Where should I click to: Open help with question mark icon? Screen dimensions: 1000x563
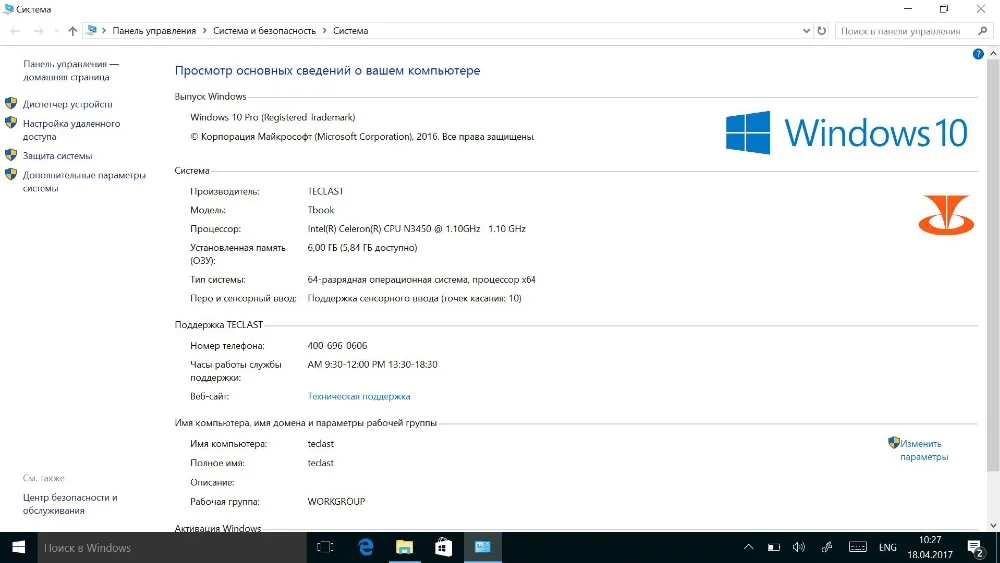coord(978,54)
